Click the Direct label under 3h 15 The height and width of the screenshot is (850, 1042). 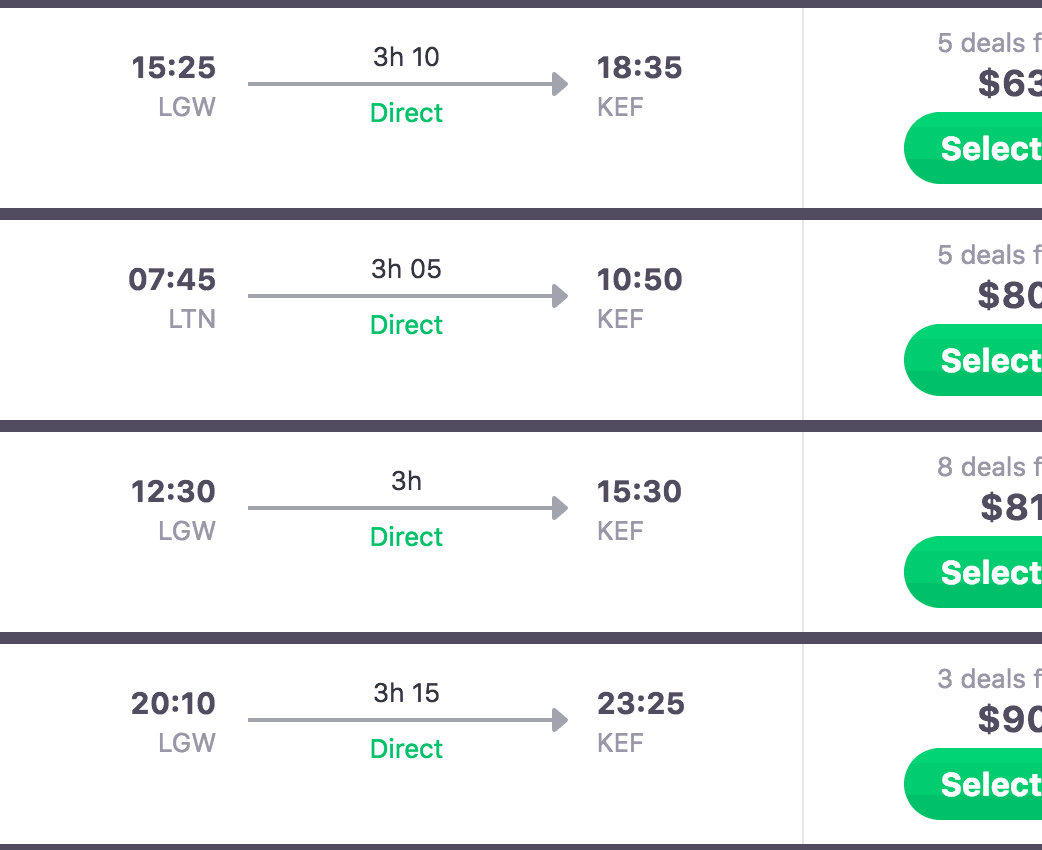(406, 749)
